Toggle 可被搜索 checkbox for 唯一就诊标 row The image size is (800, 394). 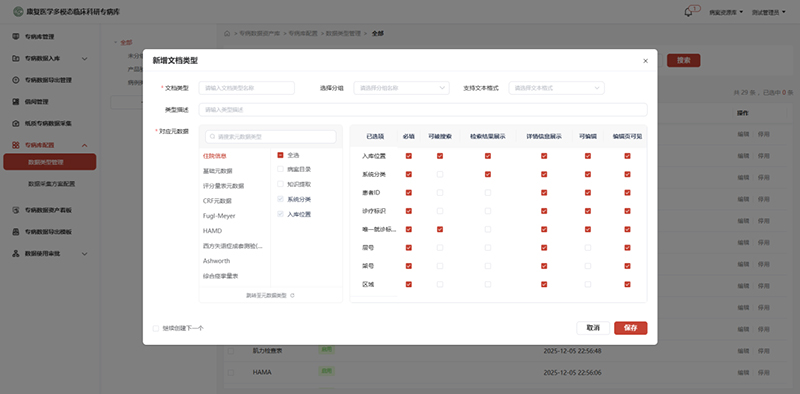coord(440,230)
